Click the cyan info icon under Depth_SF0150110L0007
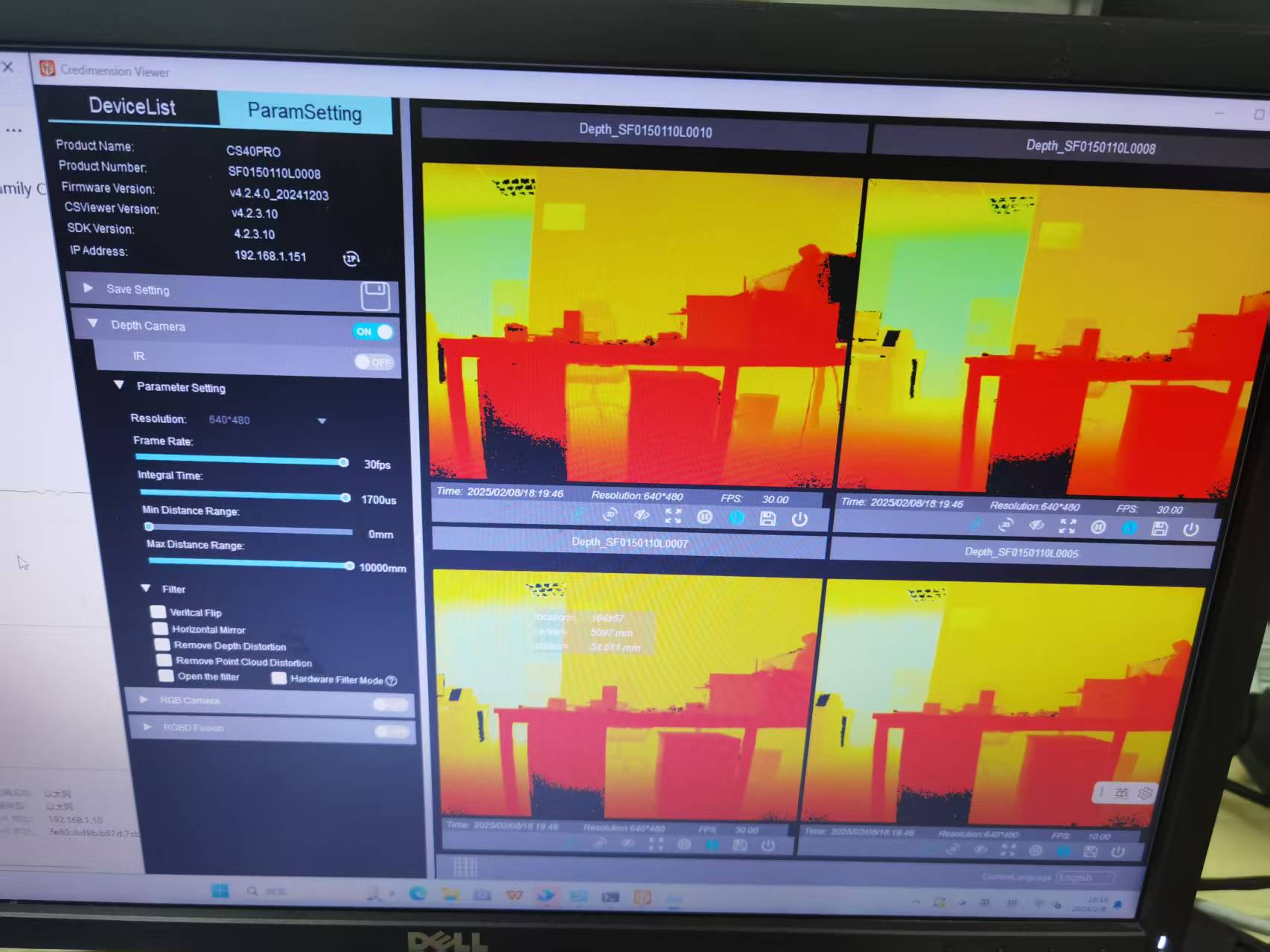This screenshot has width=1270, height=952. tap(712, 845)
